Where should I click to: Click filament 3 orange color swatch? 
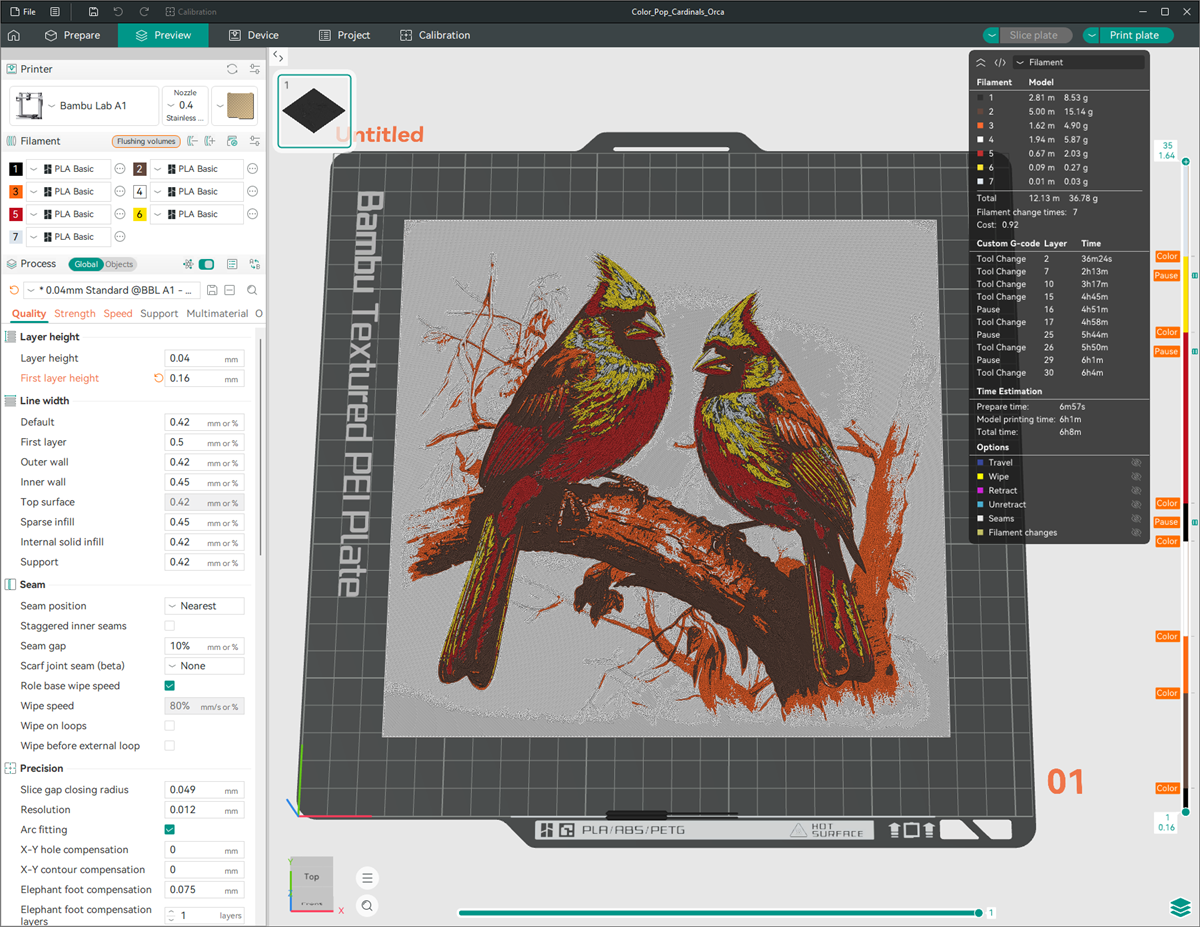(x=15, y=192)
